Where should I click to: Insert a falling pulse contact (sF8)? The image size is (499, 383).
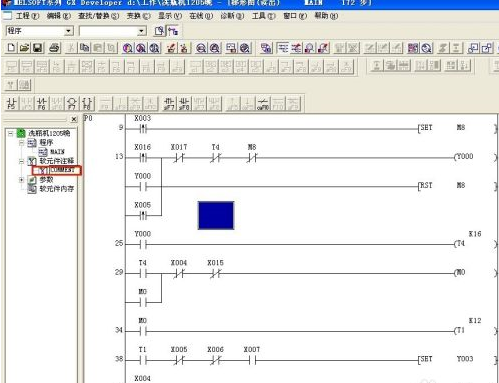[x=184, y=104]
